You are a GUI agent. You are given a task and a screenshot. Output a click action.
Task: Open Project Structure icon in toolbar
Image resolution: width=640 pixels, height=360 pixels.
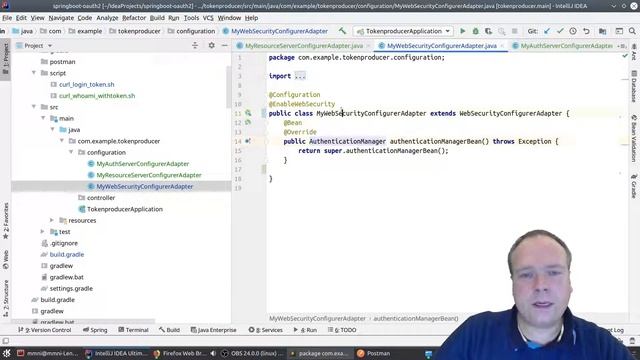602,31
